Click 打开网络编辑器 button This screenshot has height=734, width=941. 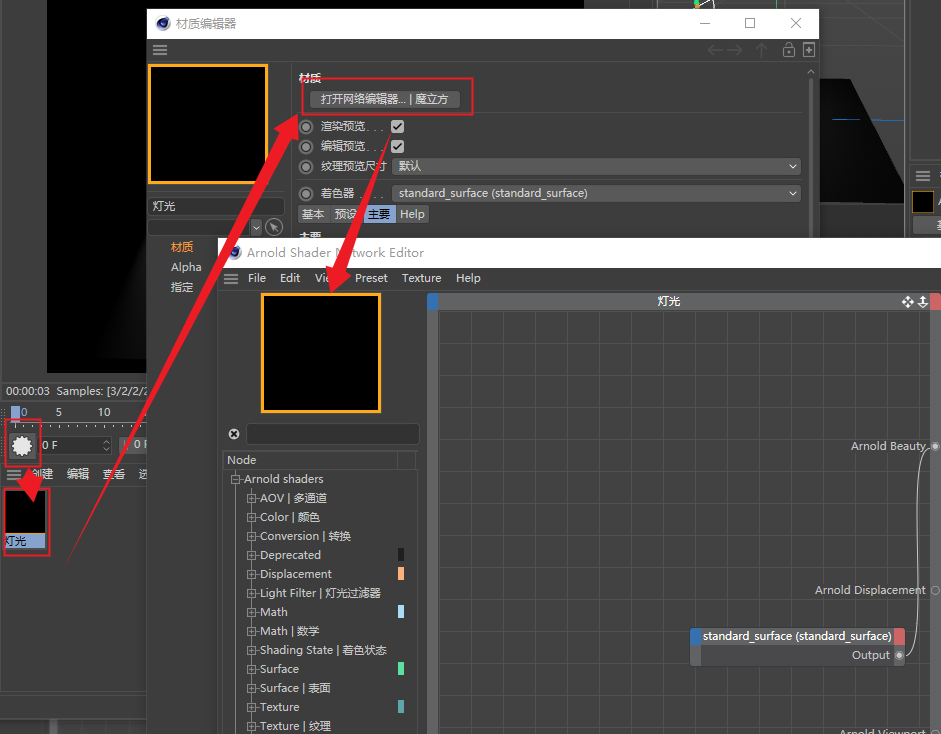(x=384, y=100)
